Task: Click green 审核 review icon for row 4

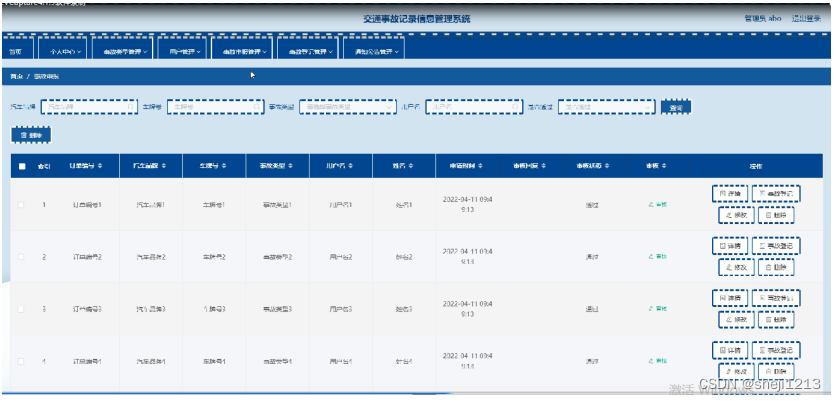Action: [657, 362]
